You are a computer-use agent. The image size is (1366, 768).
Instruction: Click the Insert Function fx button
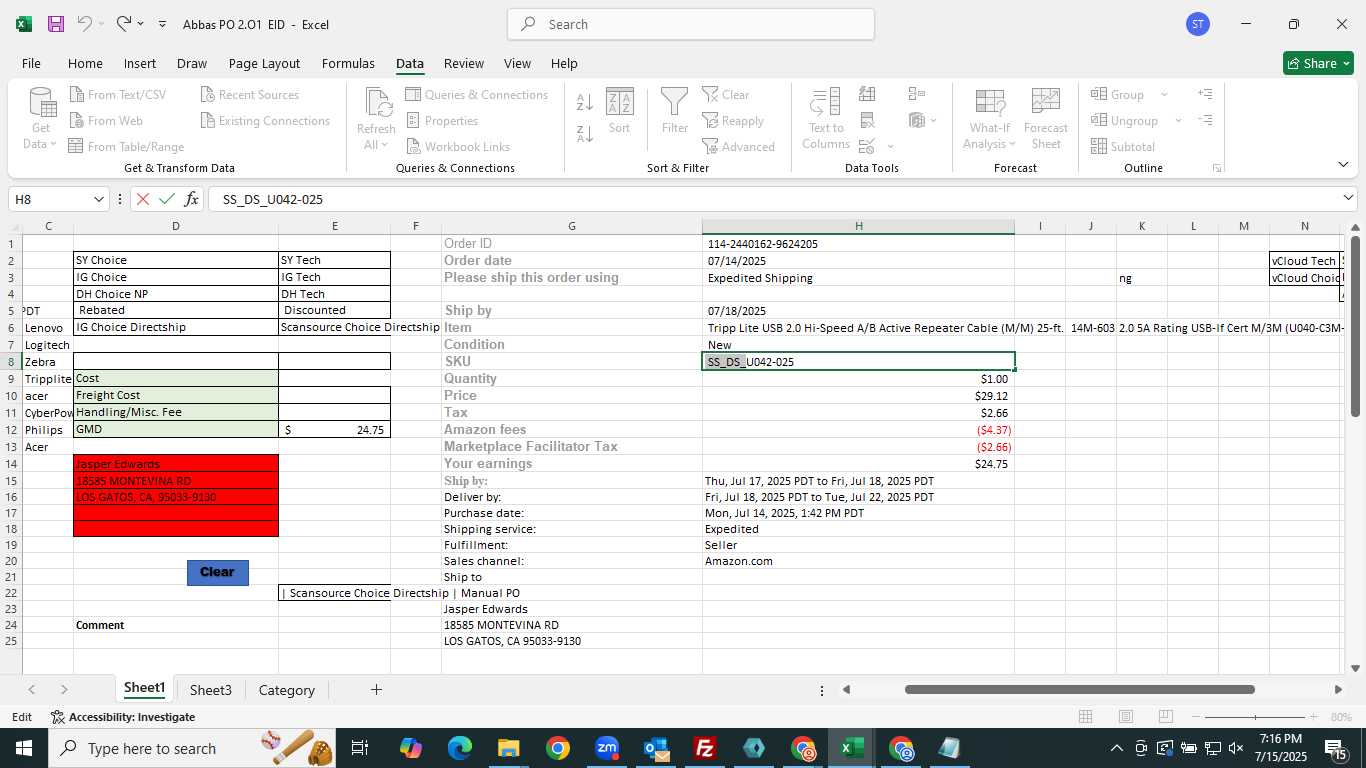[191, 199]
